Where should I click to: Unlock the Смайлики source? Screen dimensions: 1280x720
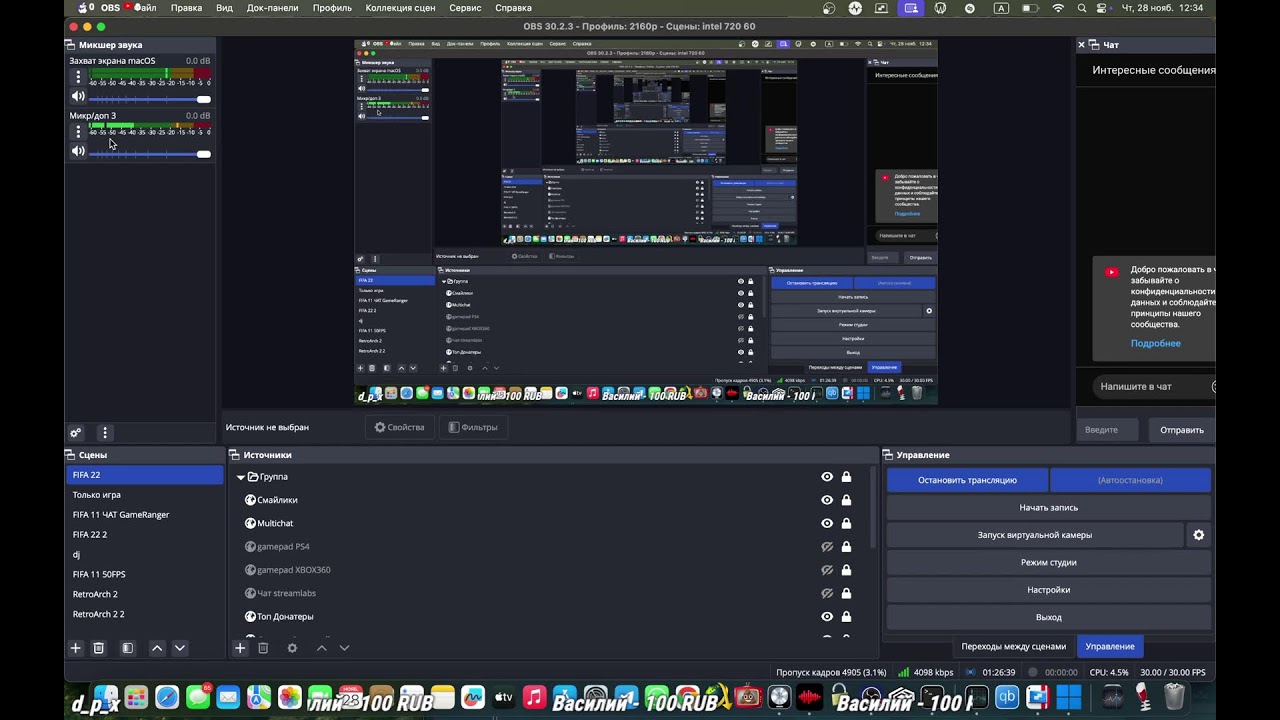coord(846,500)
